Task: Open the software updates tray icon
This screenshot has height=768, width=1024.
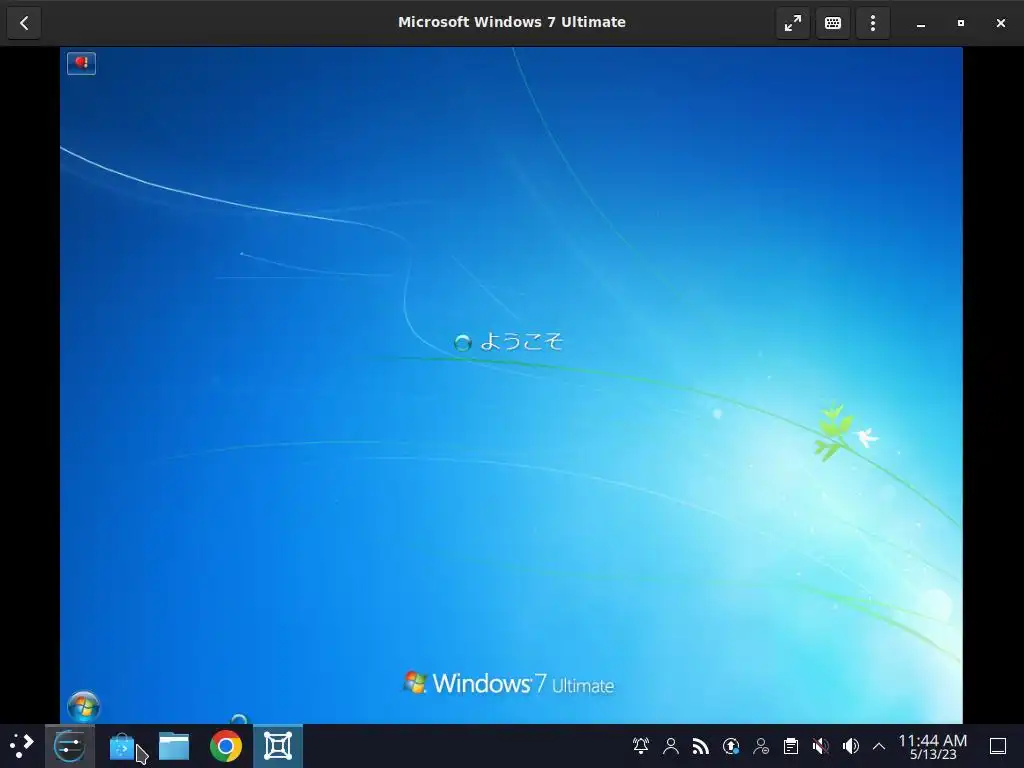Action: pos(731,746)
